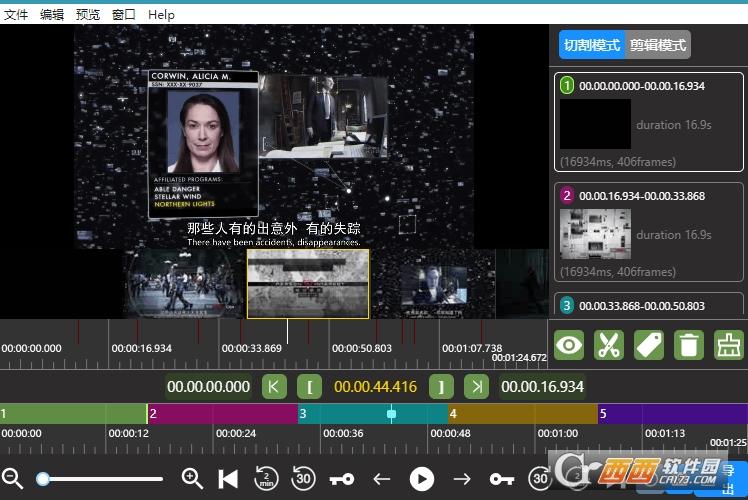Click the zoom out magnifier icon

coord(12,478)
